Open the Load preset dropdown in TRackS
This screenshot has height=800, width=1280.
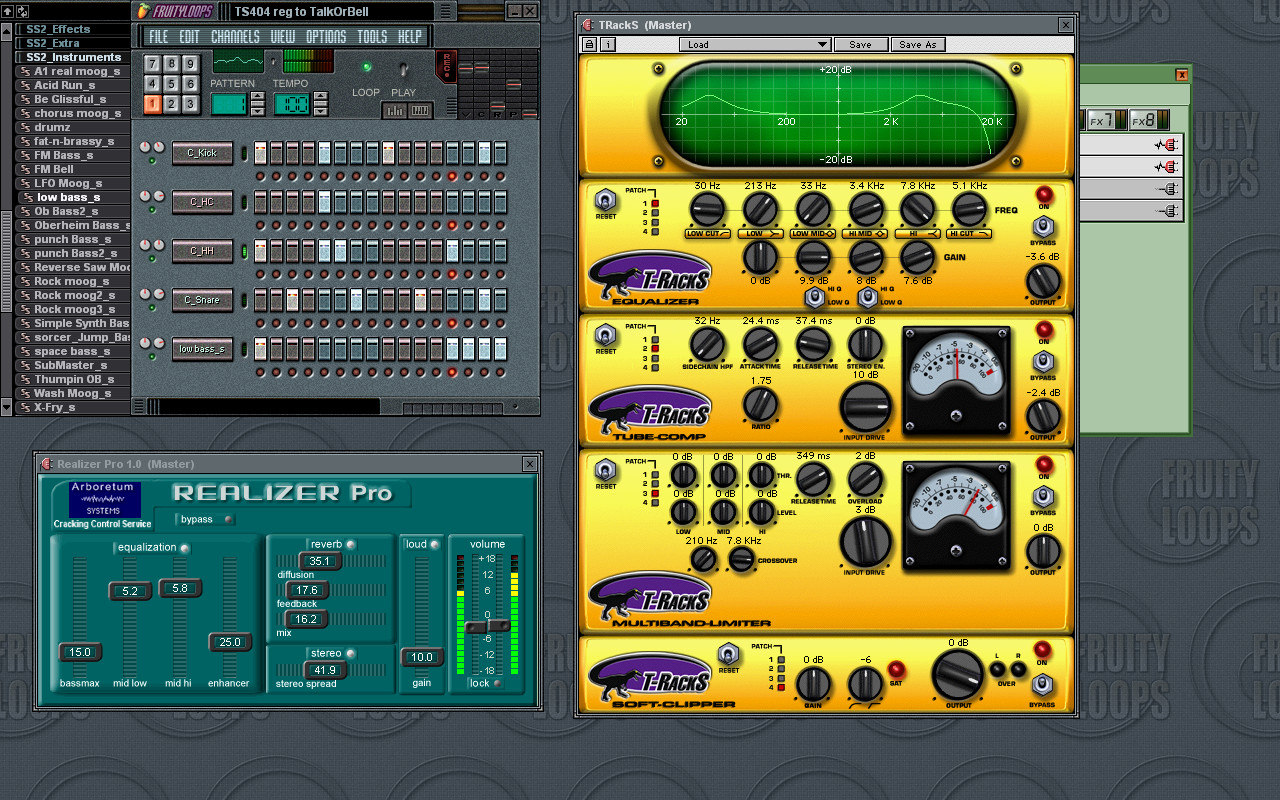(x=755, y=44)
